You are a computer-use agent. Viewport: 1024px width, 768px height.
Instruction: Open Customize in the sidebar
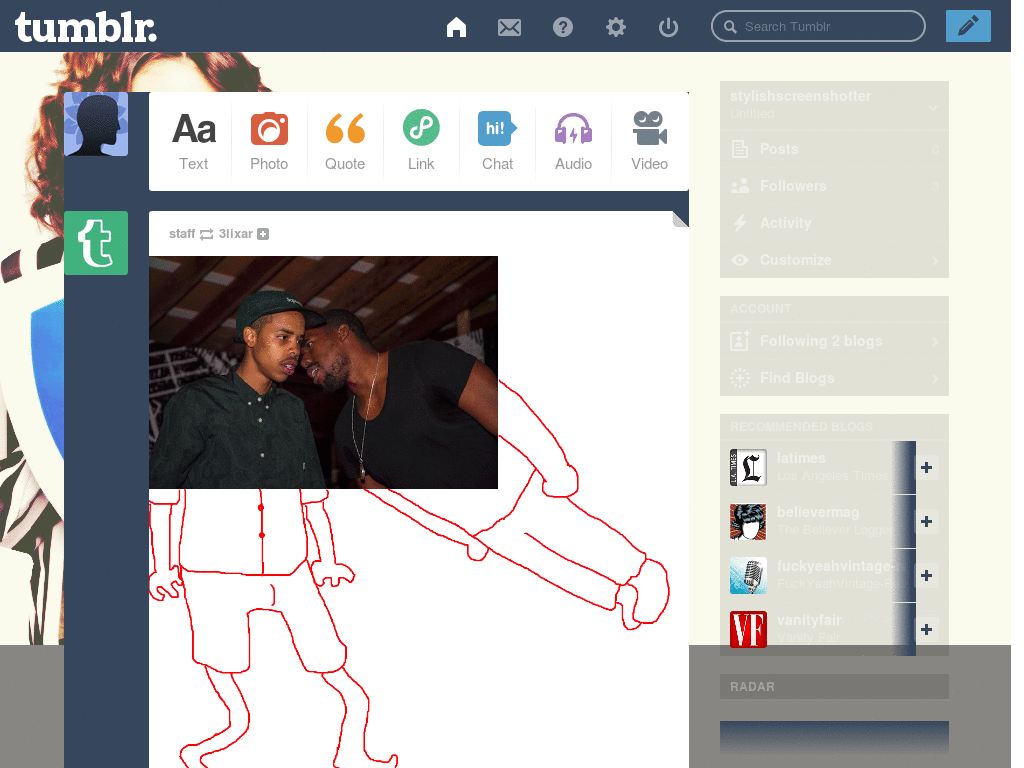click(x=834, y=260)
